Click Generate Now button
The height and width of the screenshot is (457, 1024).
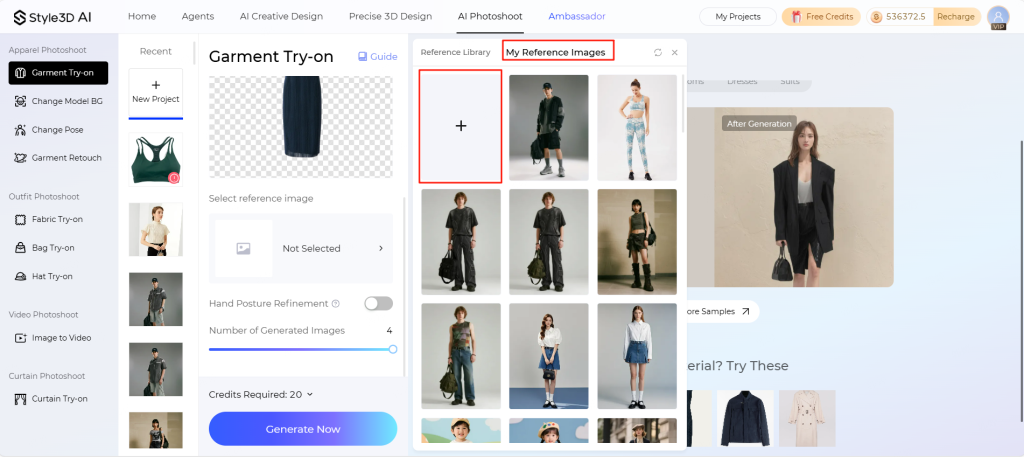(x=303, y=429)
